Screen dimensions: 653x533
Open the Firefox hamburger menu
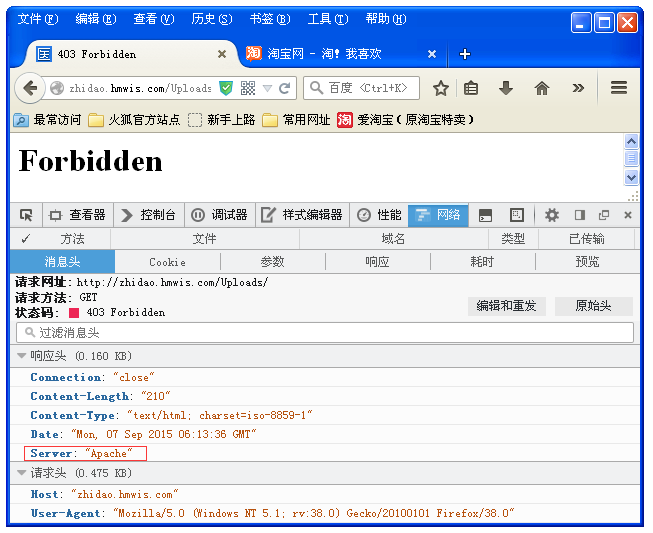(619, 88)
